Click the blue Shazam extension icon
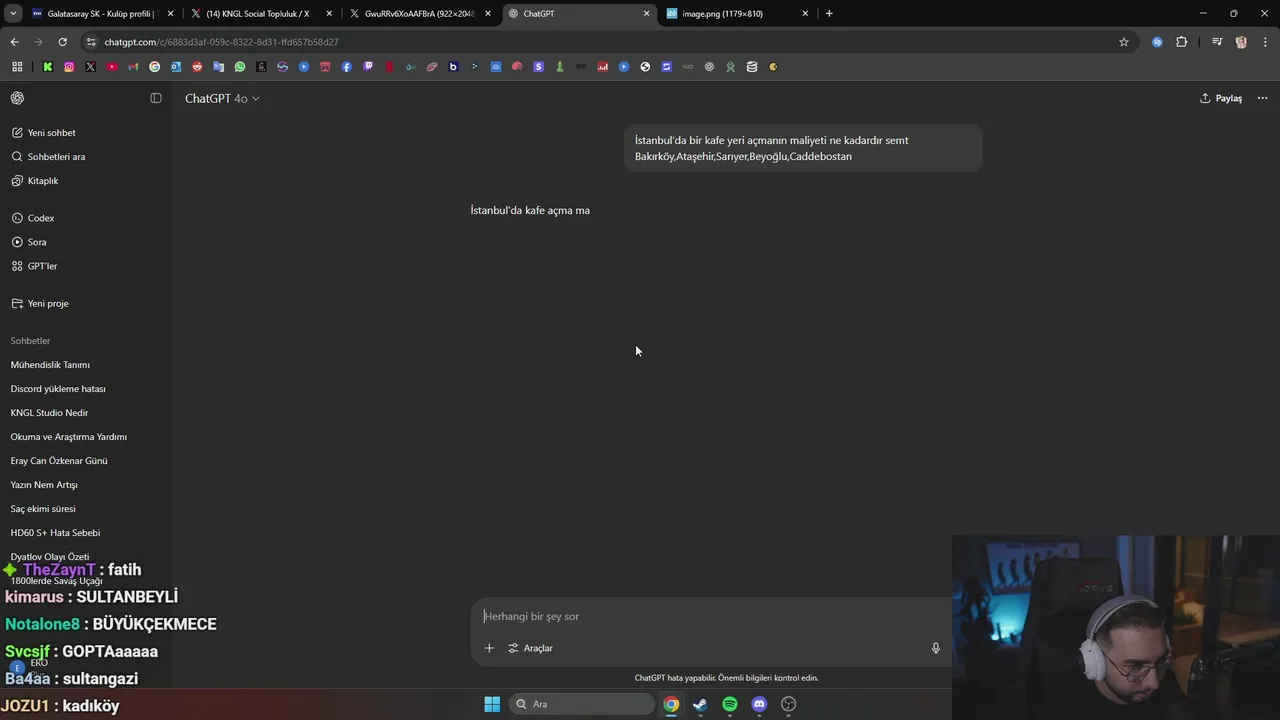The height and width of the screenshot is (720, 1280). pyautogui.click(x=1157, y=42)
